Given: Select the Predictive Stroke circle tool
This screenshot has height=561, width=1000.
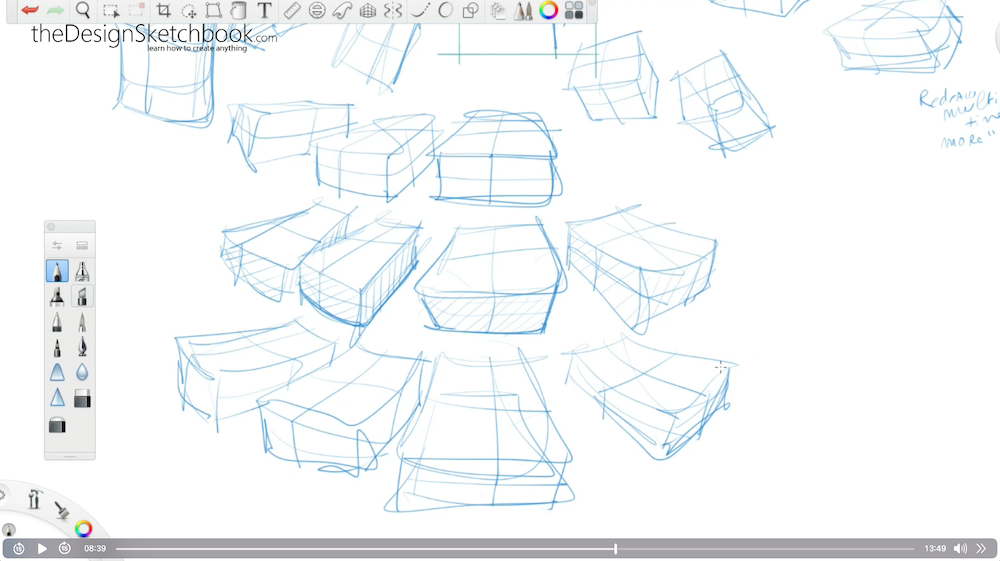Looking at the screenshot, I should pyautogui.click(x=445, y=10).
